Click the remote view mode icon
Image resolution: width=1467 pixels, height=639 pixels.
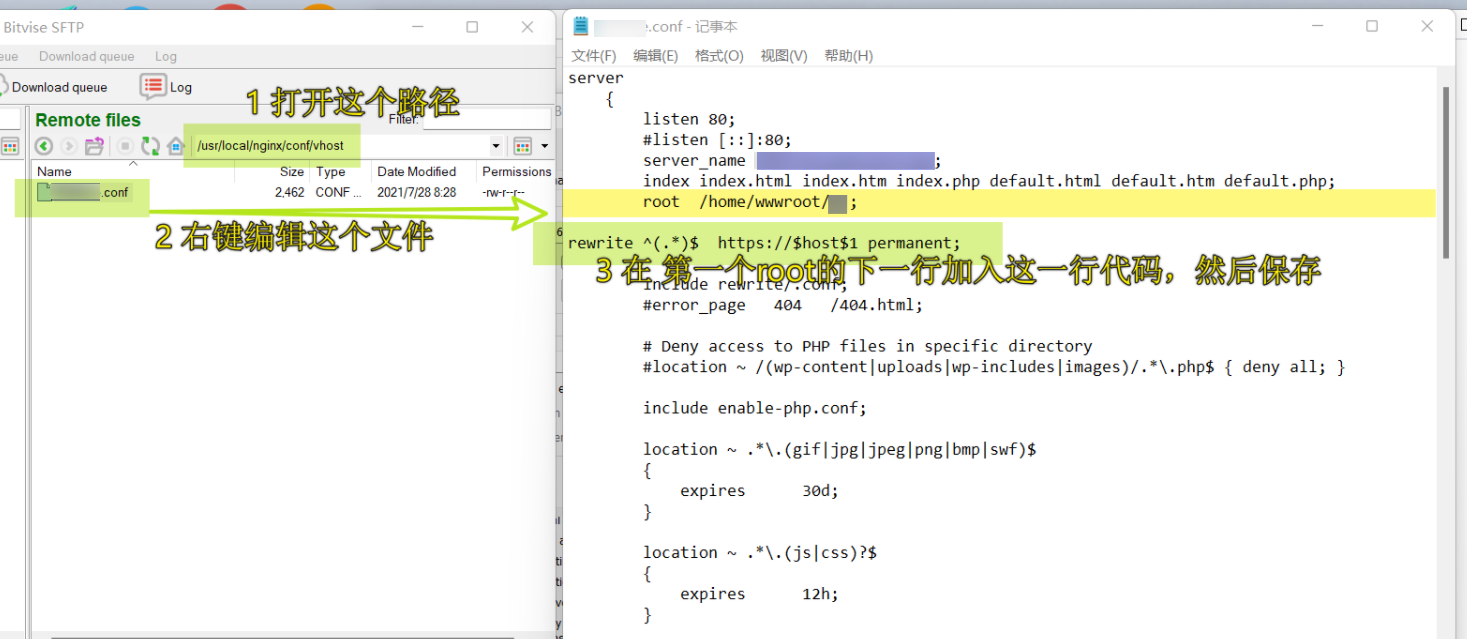(x=522, y=146)
